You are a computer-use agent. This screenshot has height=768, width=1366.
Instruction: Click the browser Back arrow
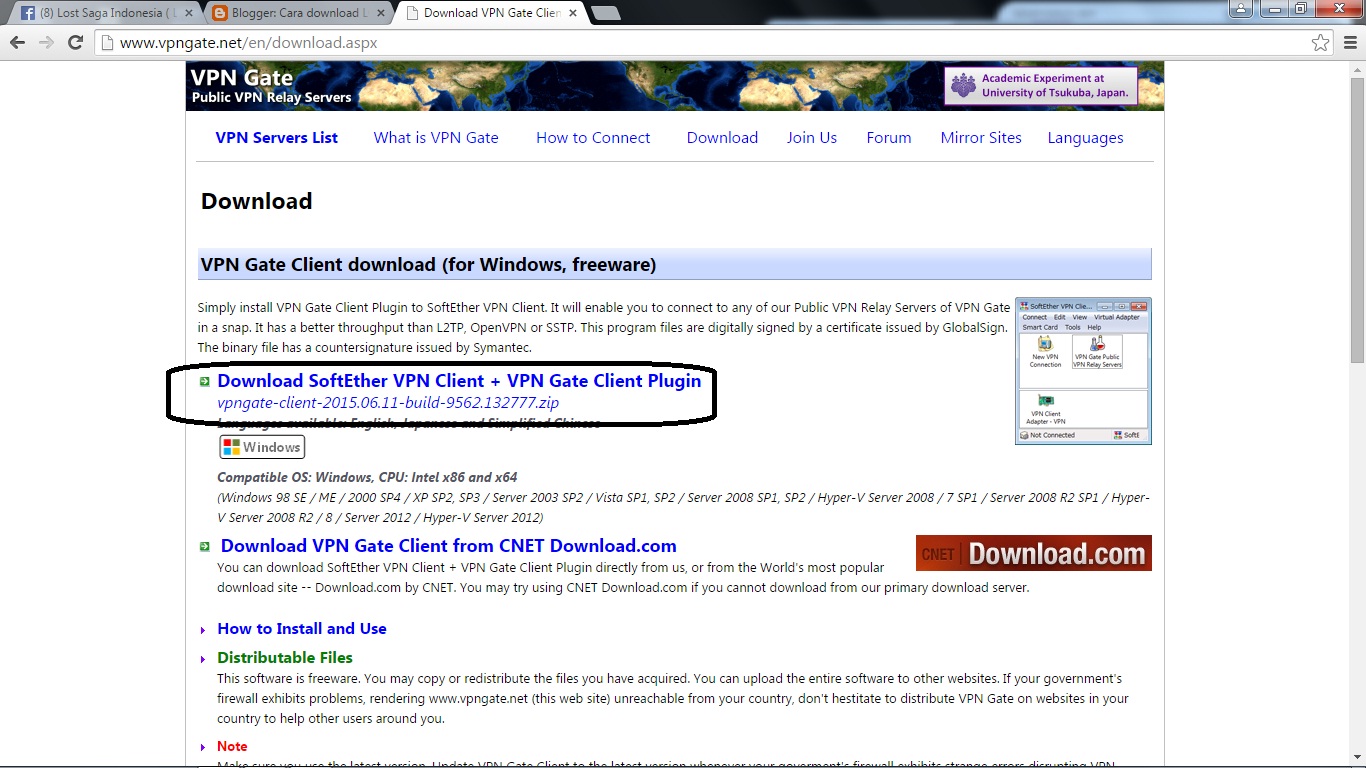[x=17, y=43]
